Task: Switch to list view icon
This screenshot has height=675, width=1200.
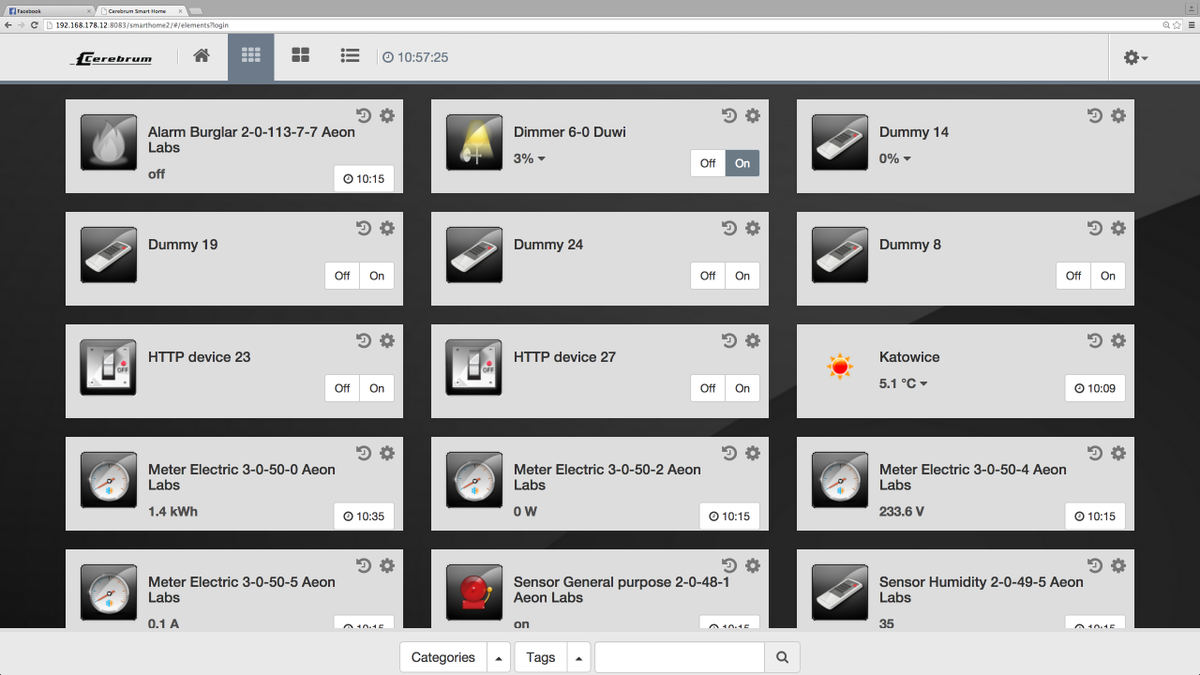Action: [x=350, y=56]
